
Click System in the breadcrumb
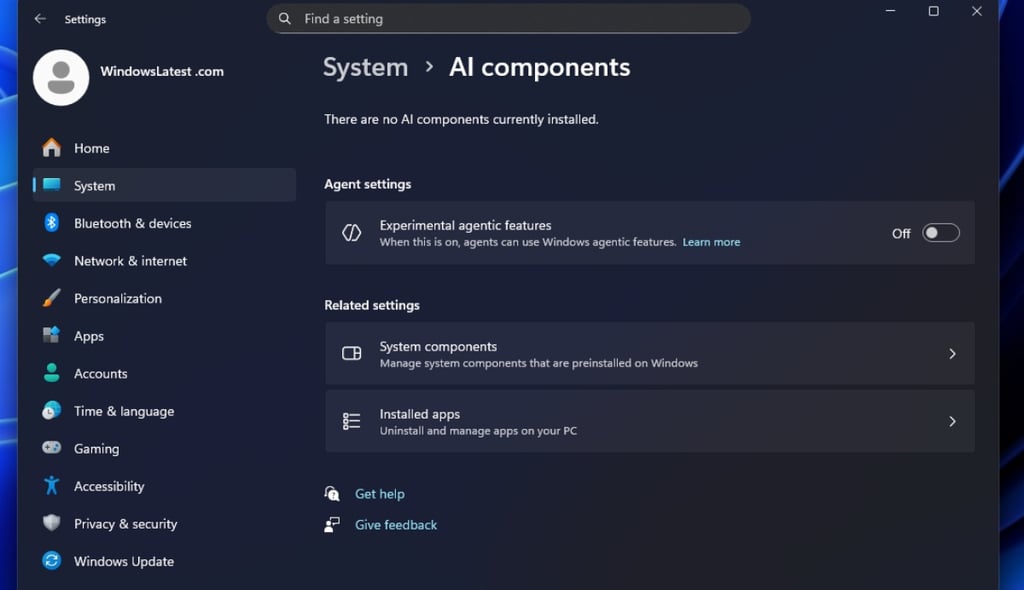(x=365, y=67)
